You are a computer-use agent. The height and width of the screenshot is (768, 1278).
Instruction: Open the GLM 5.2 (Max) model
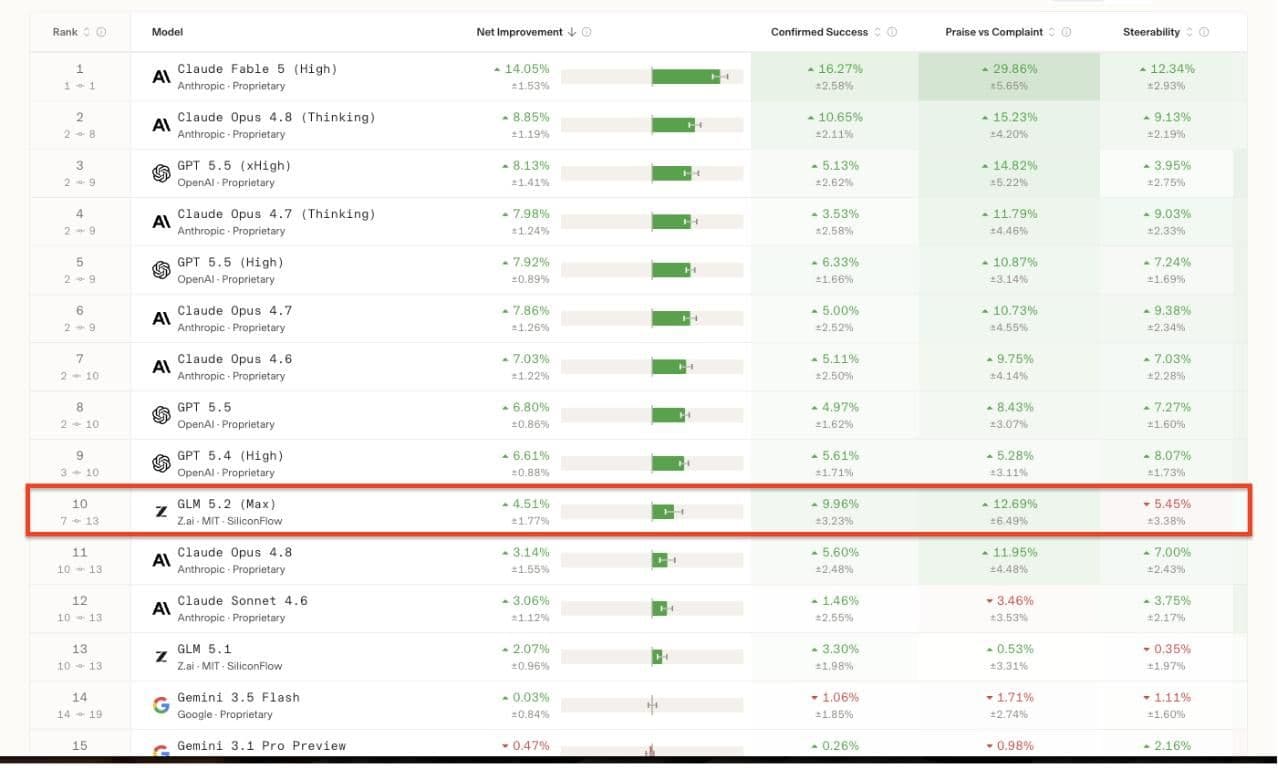point(226,503)
